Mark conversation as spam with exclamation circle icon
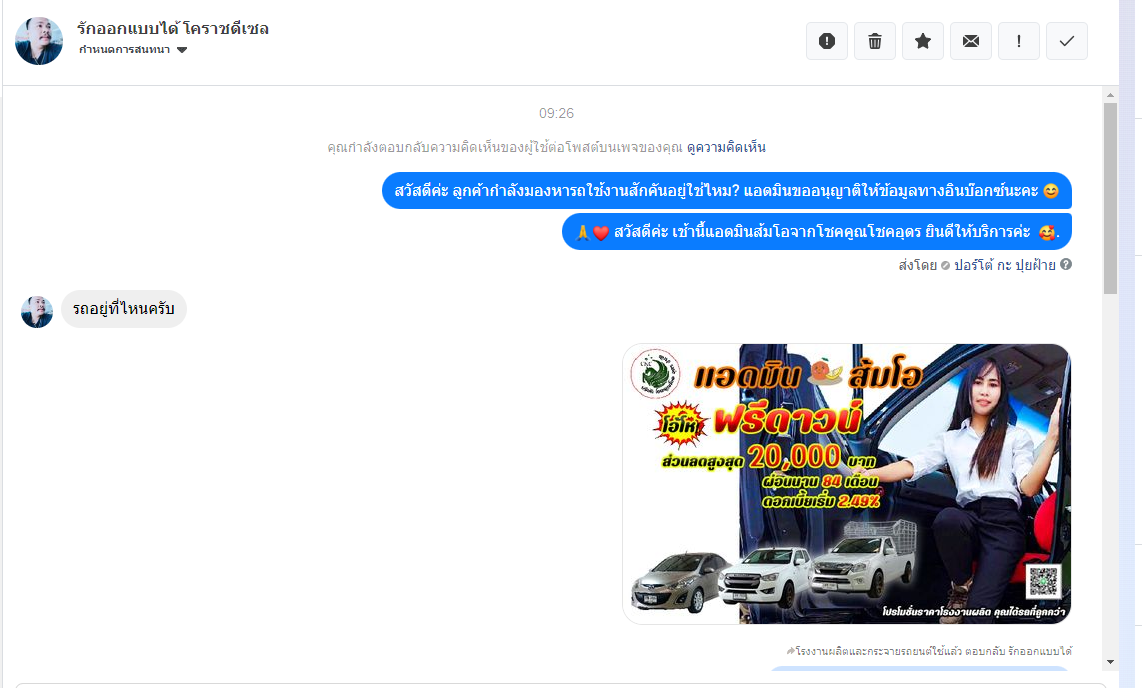The height and width of the screenshot is (688, 1142). tap(827, 41)
